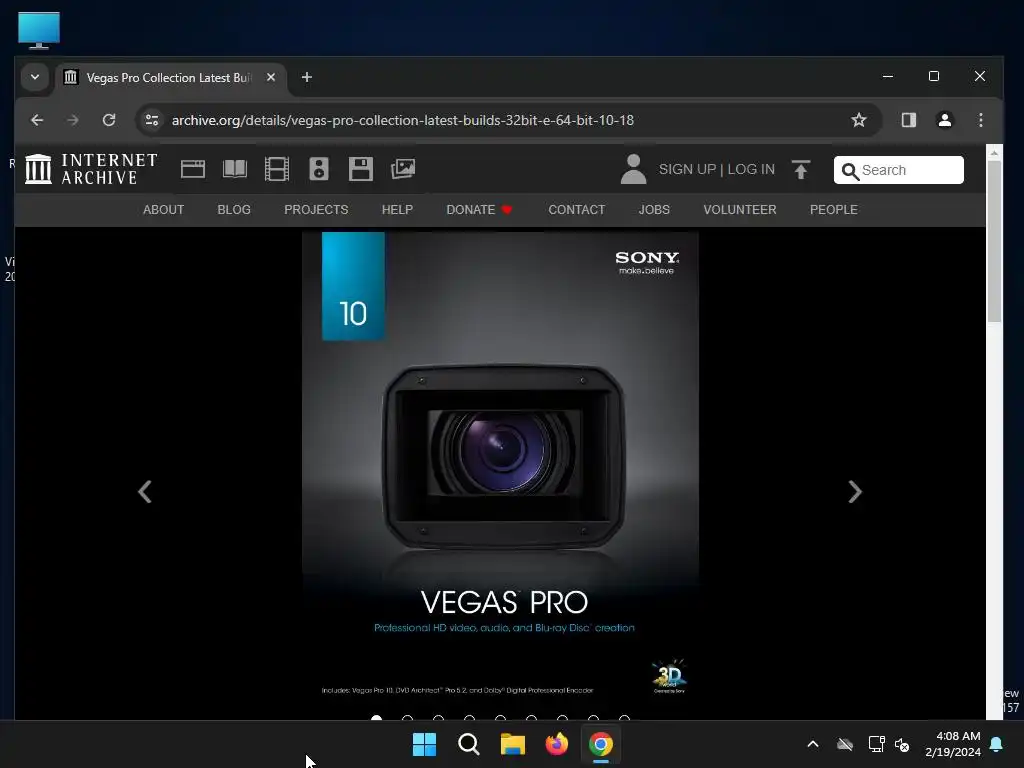Select the seventh carousel dot

pos(562,717)
